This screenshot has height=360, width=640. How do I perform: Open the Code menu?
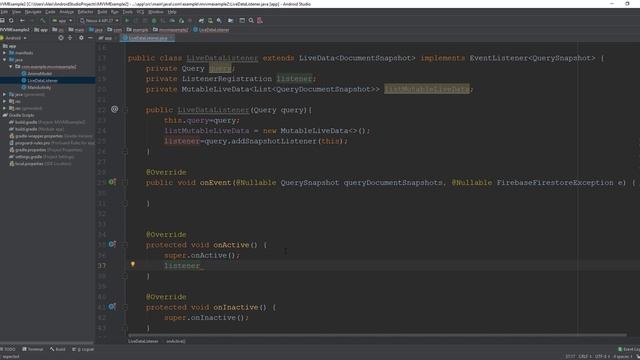pyautogui.click(x=50, y=12)
